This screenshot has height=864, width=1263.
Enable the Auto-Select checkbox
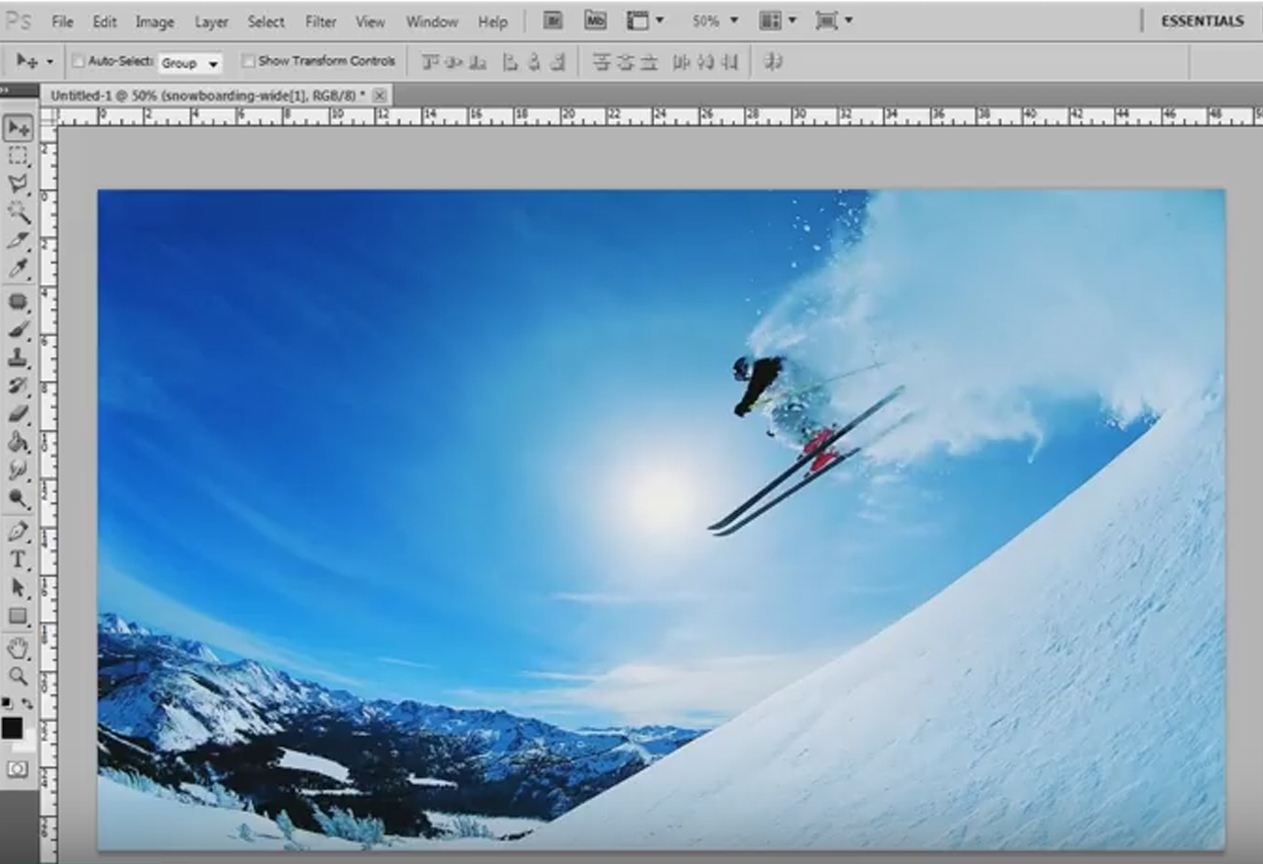[77, 60]
